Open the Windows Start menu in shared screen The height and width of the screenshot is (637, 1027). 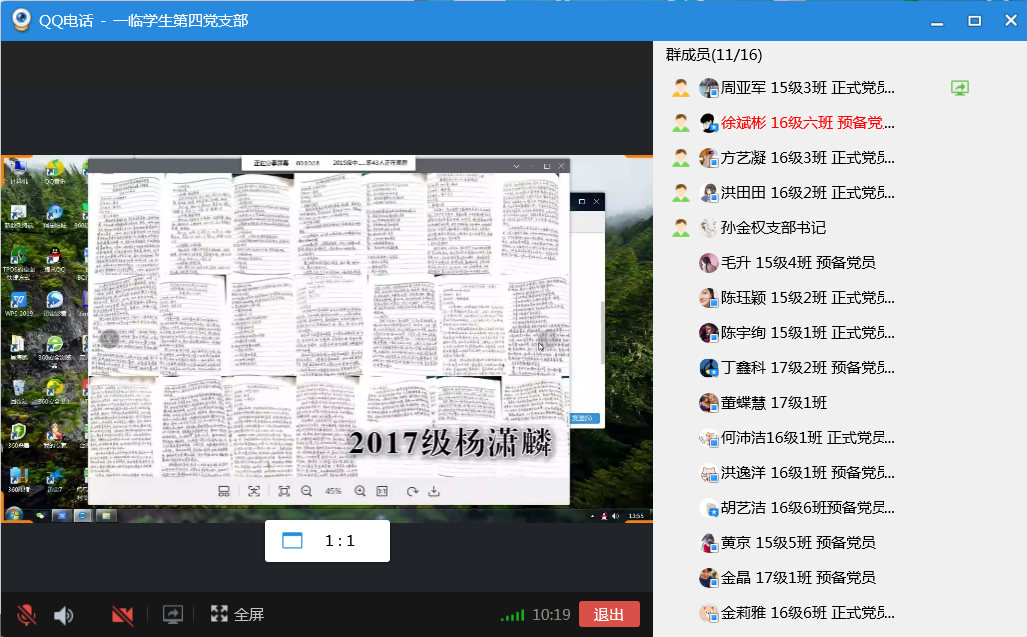pyautogui.click(x=14, y=515)
